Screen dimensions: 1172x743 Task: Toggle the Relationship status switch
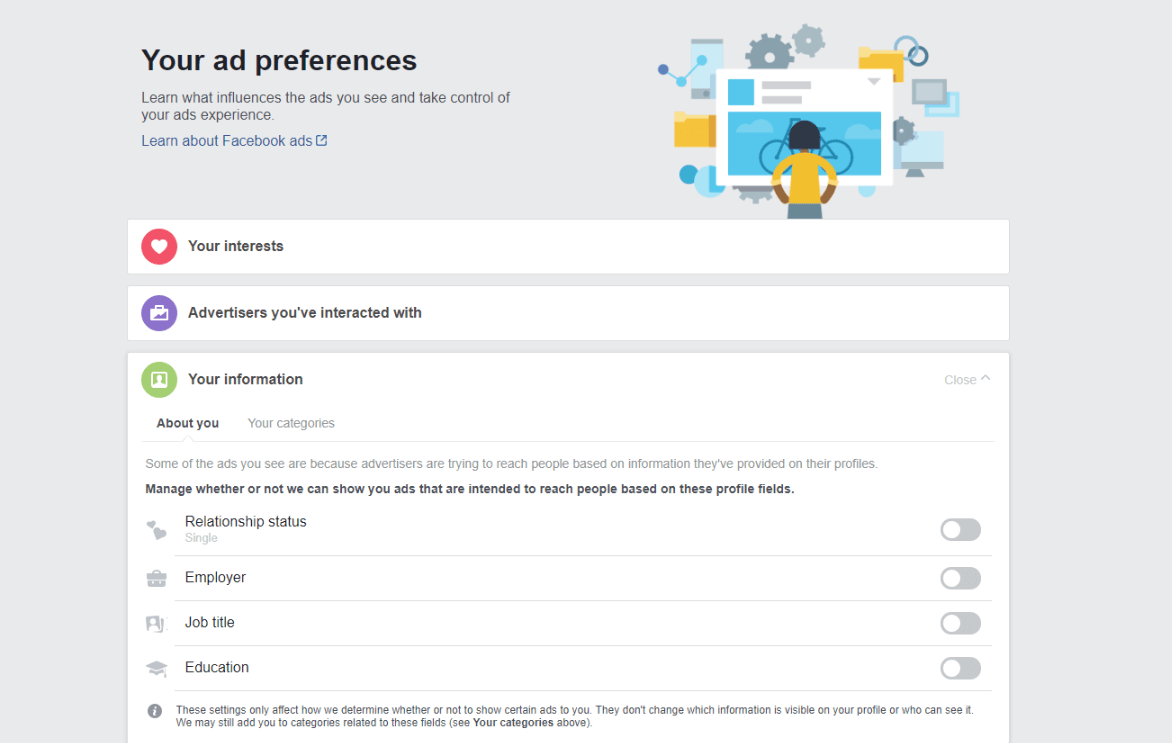click(x=960, y=530)
